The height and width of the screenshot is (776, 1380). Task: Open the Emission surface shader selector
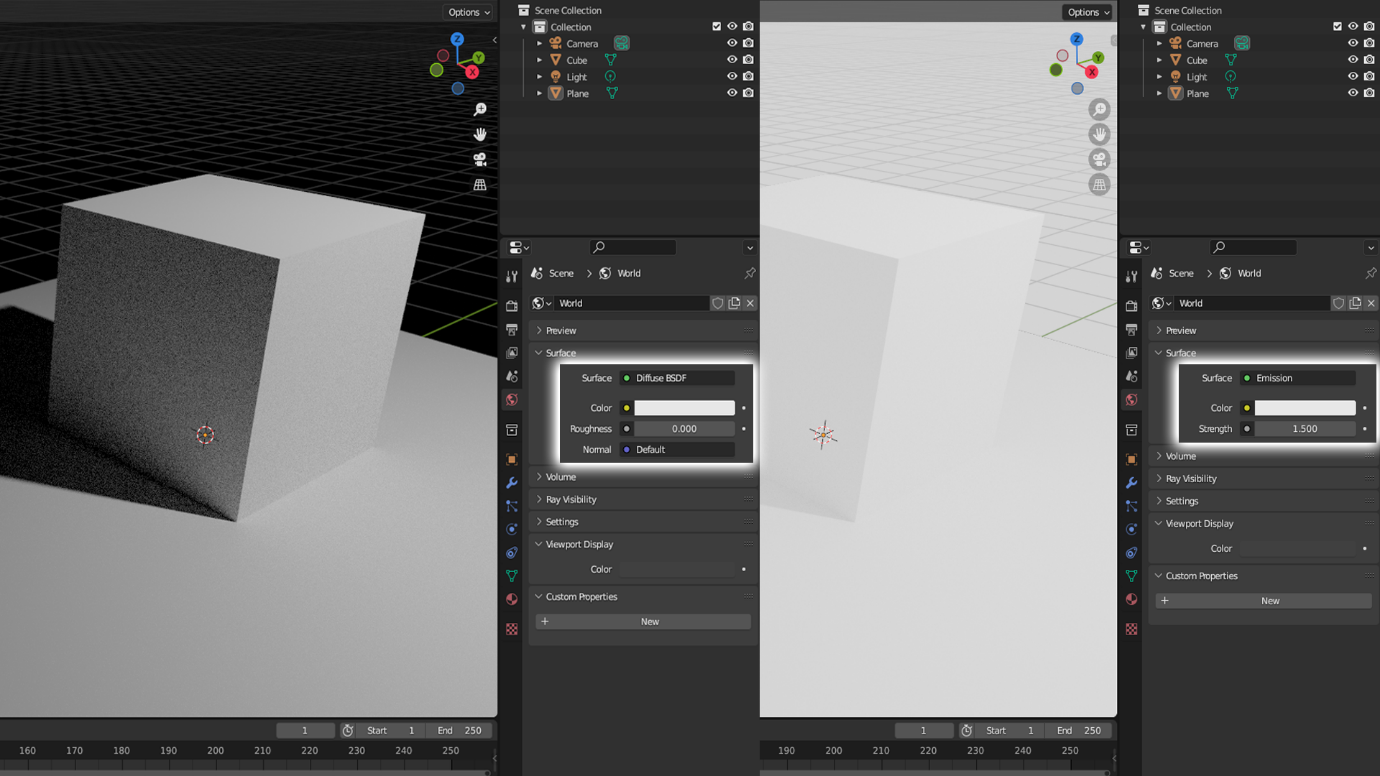coord(1298,378)
